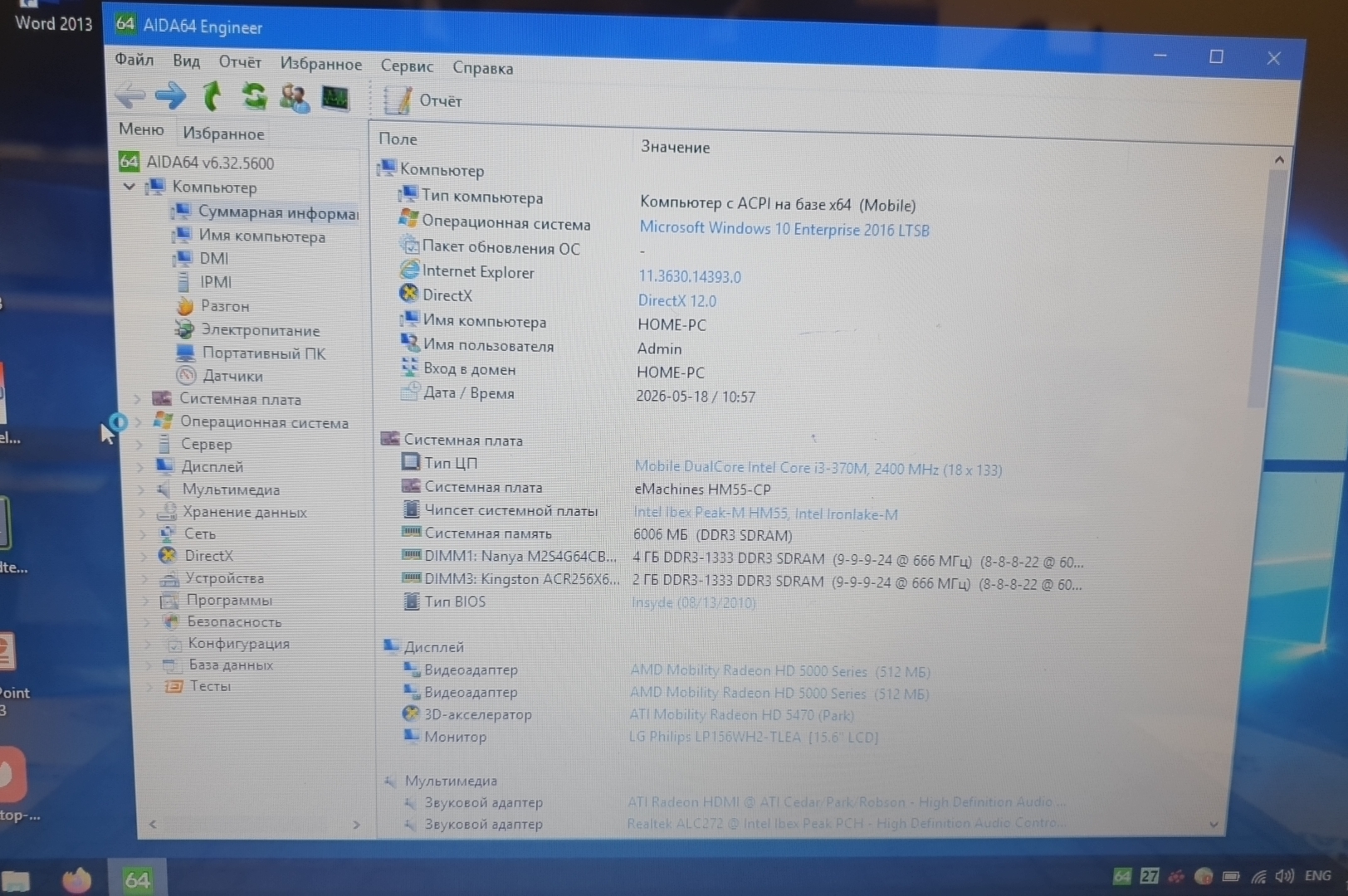Click the Программы icon in the tree
The width and height of the screenshot is (1348, 896).
pyautogui.click(x=170, y=600)
